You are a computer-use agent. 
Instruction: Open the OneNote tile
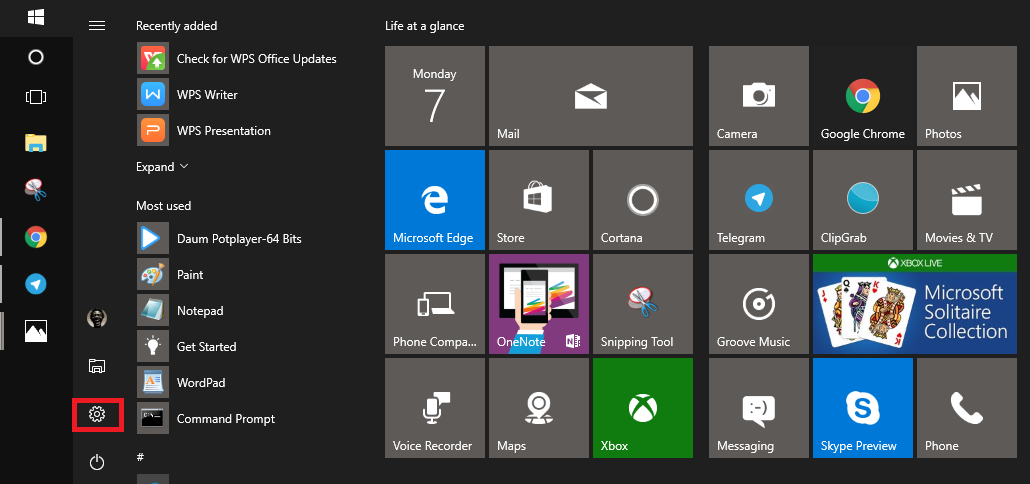539,303
